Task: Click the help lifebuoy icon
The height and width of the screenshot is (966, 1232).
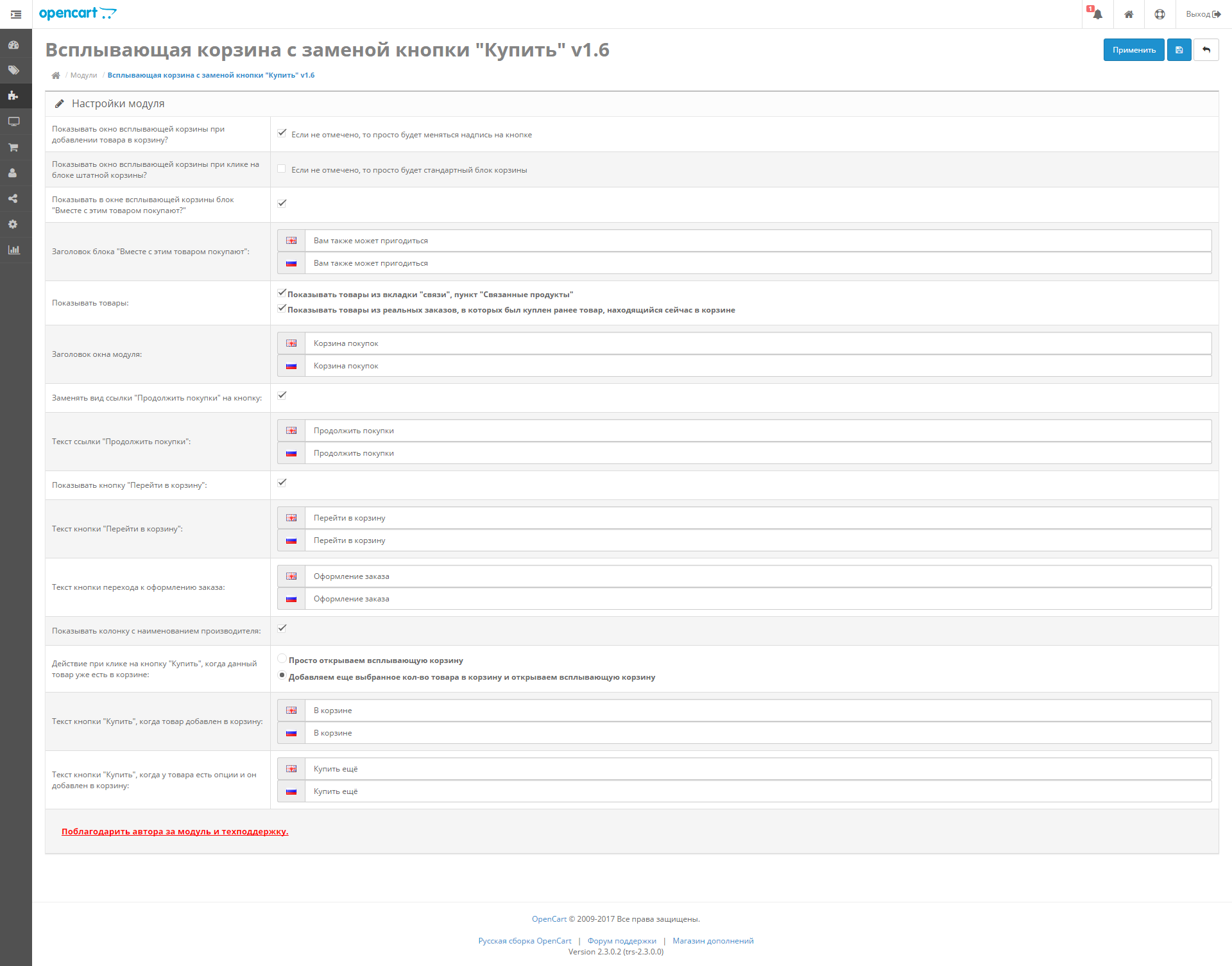Action: 1159,14
